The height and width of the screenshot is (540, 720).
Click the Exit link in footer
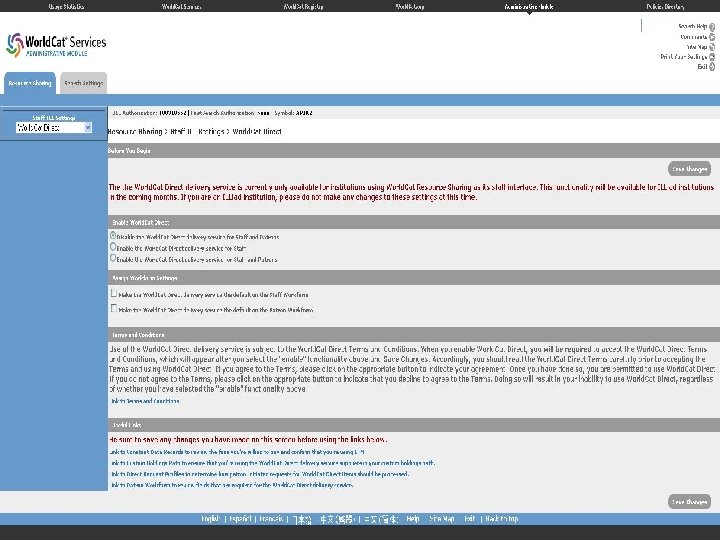pyautogui.click(x=469, y=519)
